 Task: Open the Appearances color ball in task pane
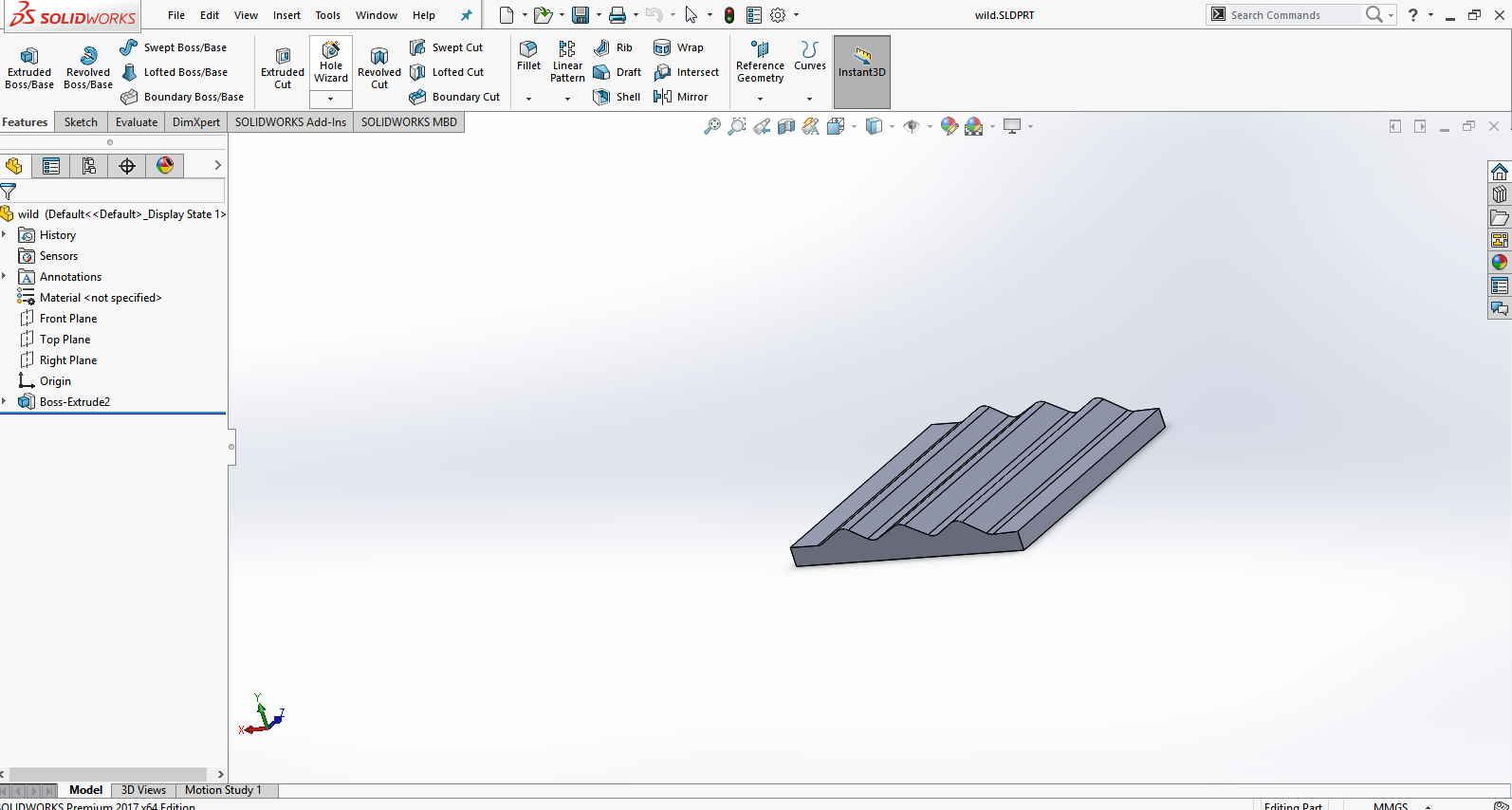pos(1499,263)
